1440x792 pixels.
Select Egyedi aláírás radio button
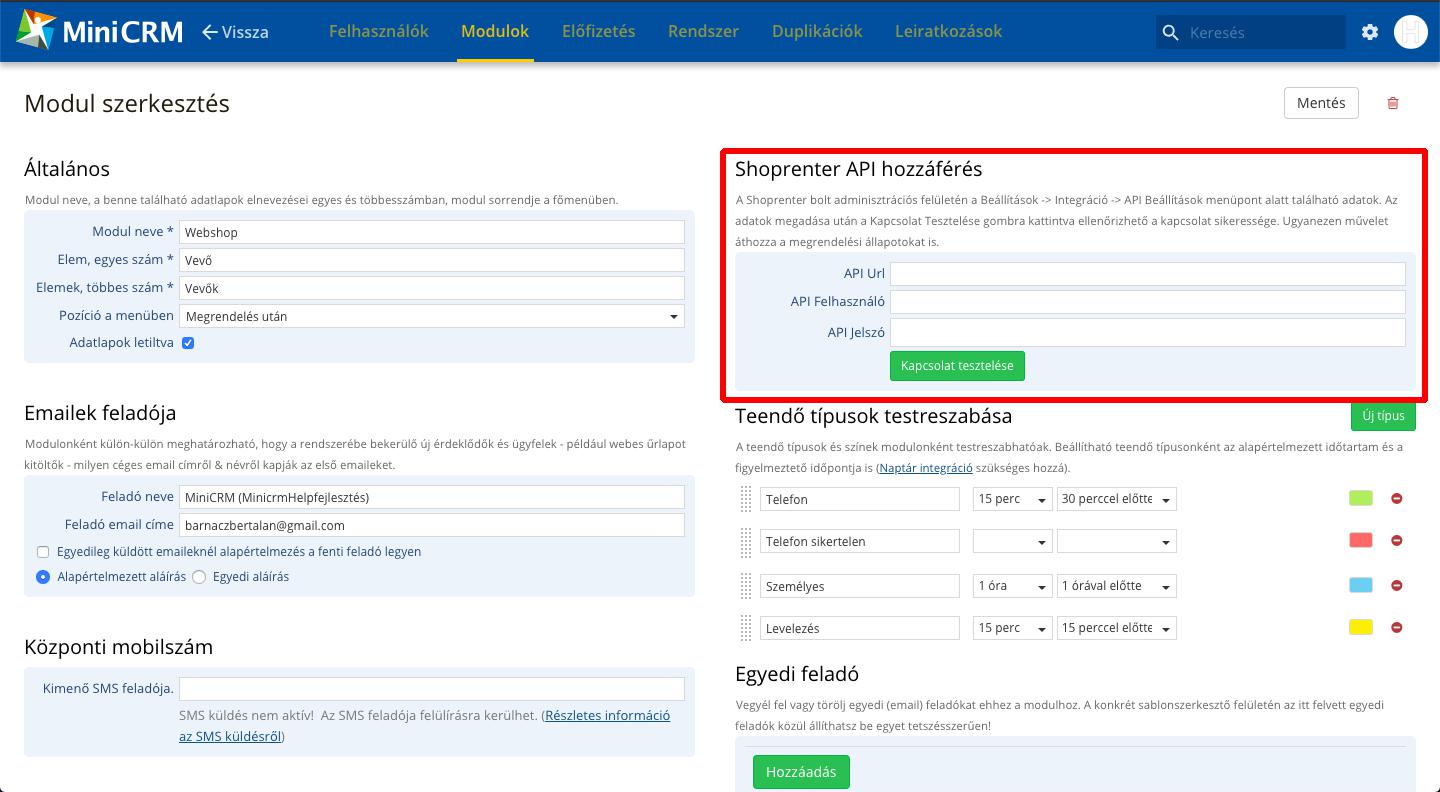pos(199,577)
